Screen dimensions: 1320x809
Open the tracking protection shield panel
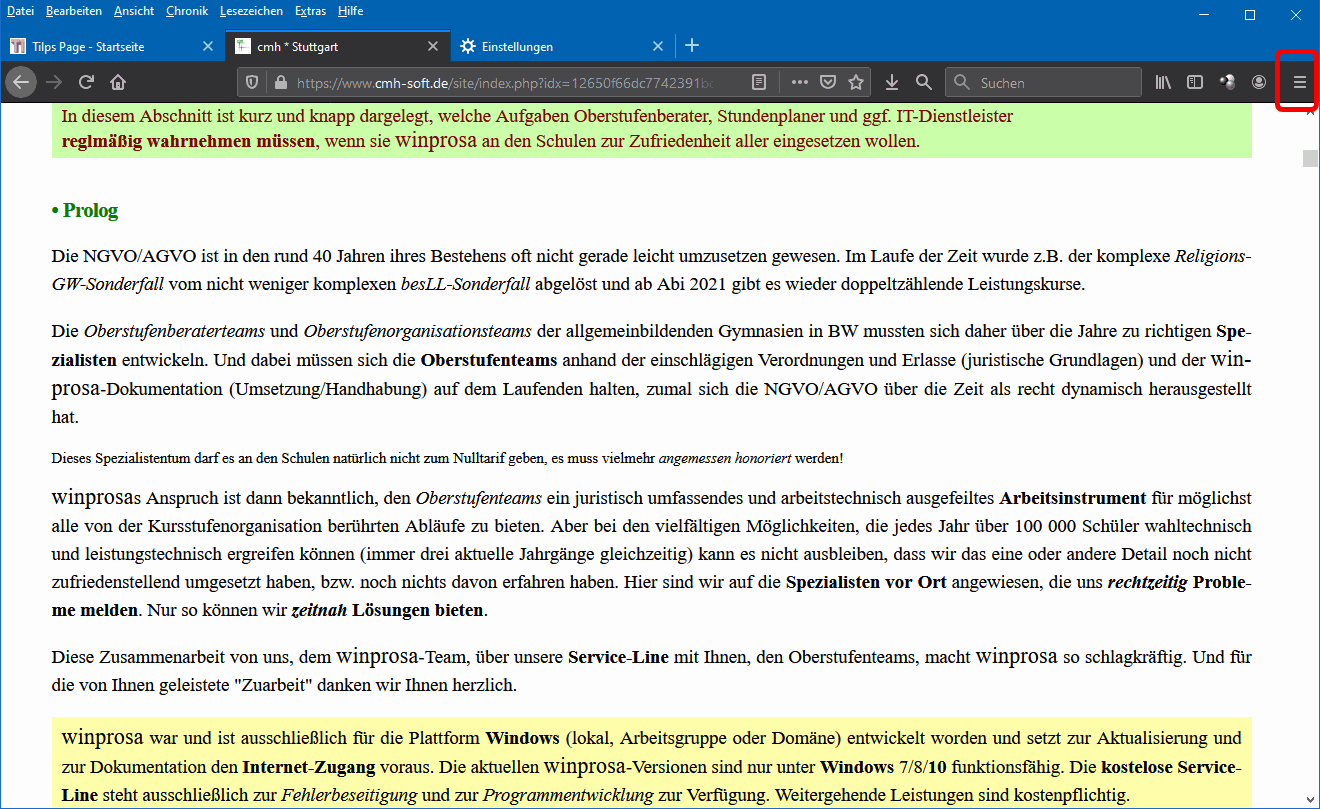(x=252, y=82)
